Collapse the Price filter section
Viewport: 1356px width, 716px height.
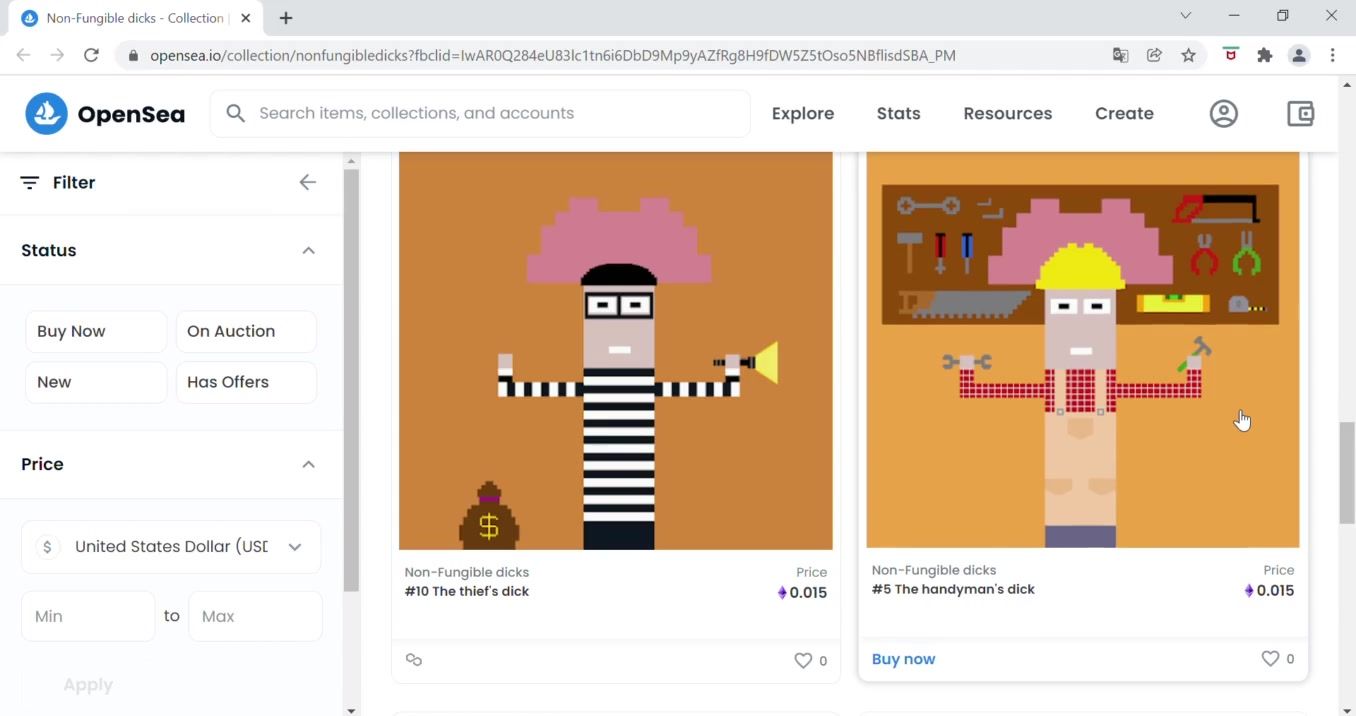point(308,464)
